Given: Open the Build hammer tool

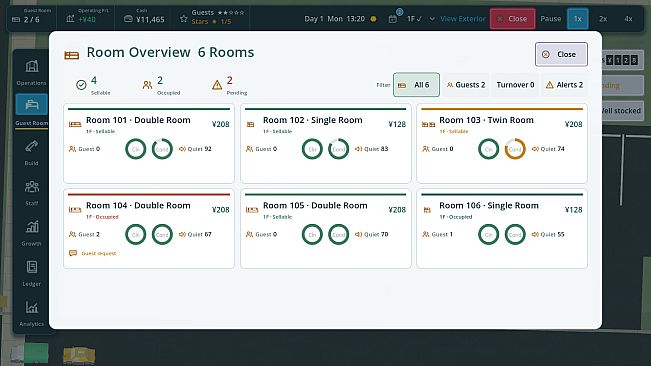Looking at the screenshot, I should coord(32,146).
